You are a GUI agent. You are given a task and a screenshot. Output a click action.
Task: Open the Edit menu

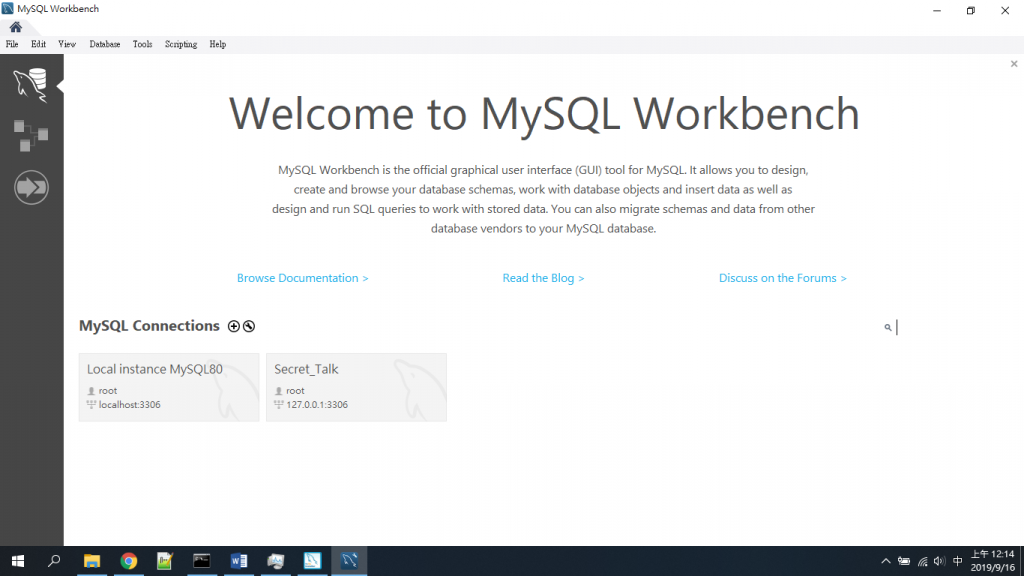[x=39, y=44]
